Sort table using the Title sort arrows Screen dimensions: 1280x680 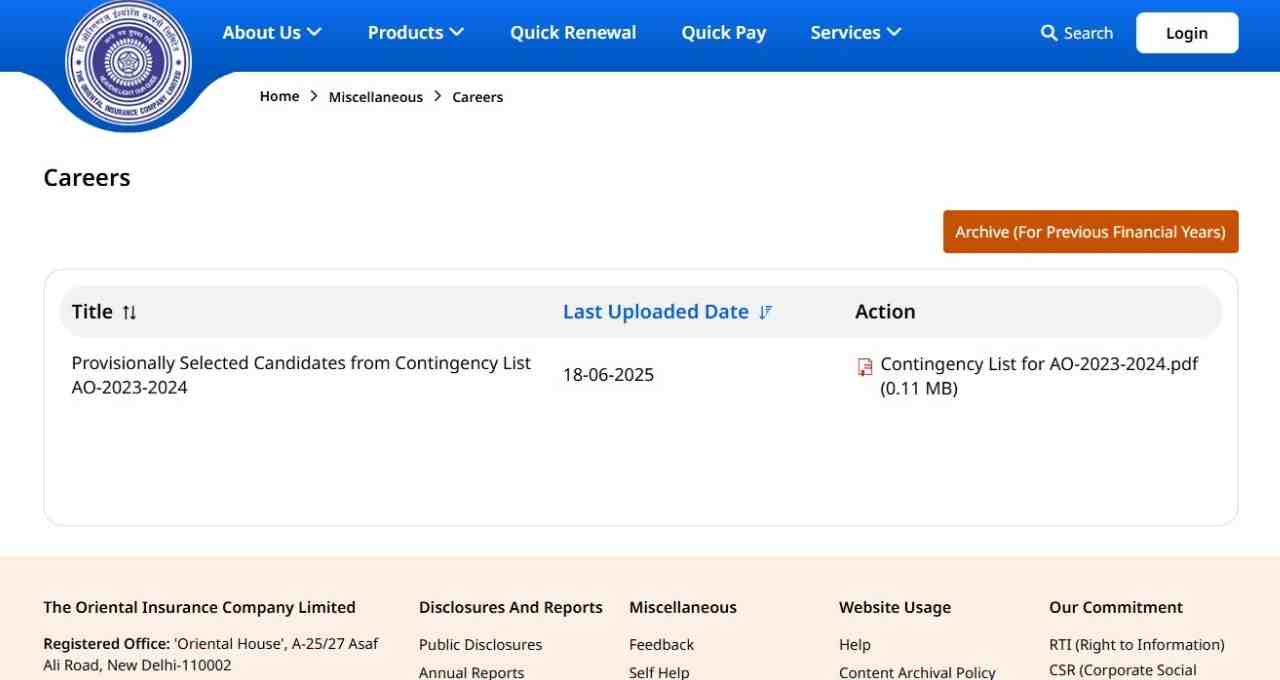click(x=129, y=312)
